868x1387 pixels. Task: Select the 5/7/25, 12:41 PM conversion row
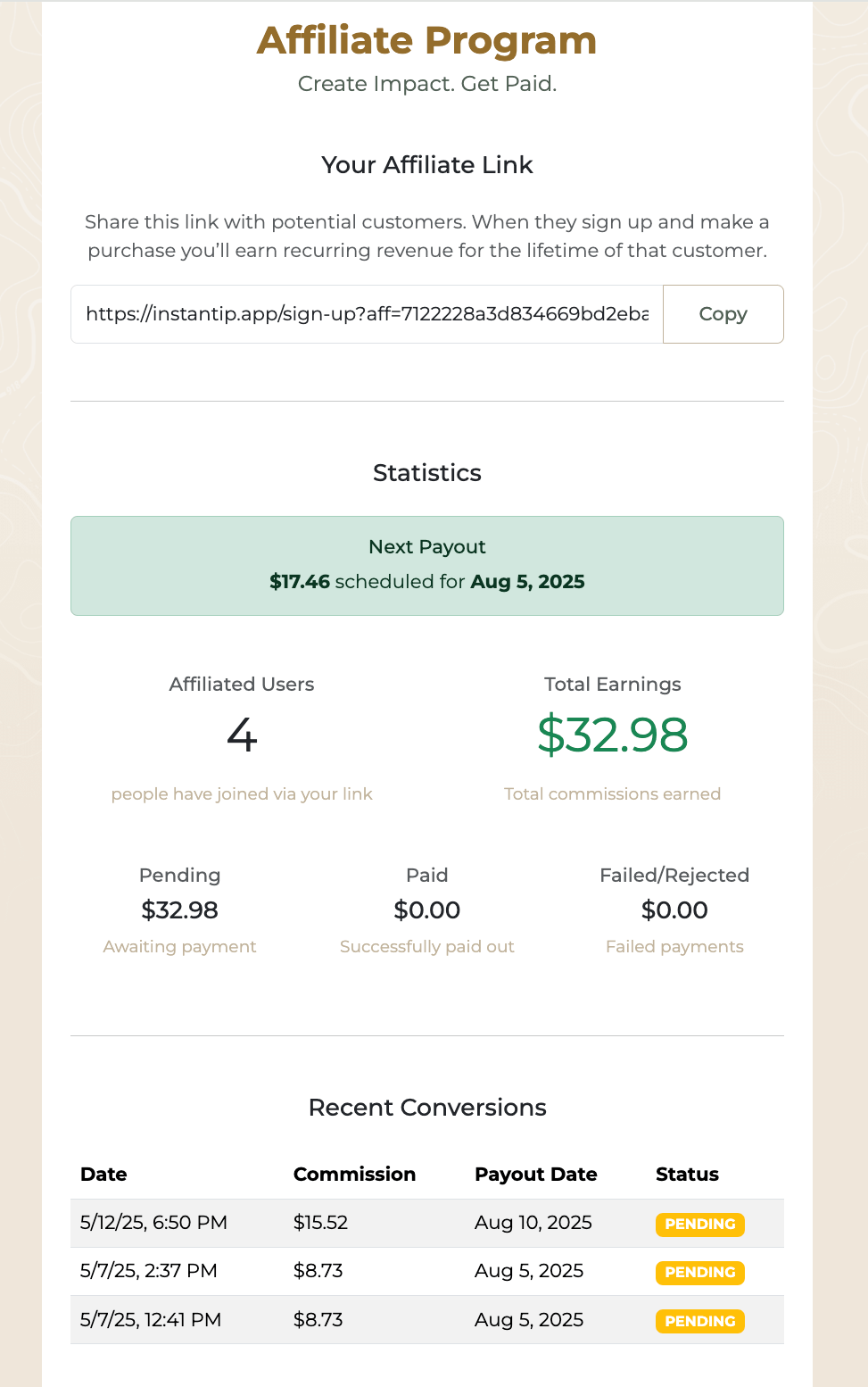pyautogui.click(x=427, y=1320)
